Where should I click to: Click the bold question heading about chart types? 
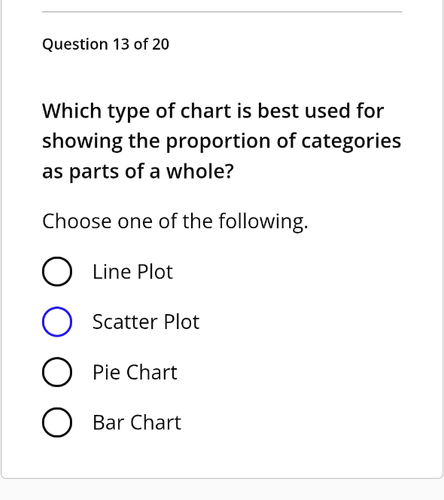click(222, 141)
